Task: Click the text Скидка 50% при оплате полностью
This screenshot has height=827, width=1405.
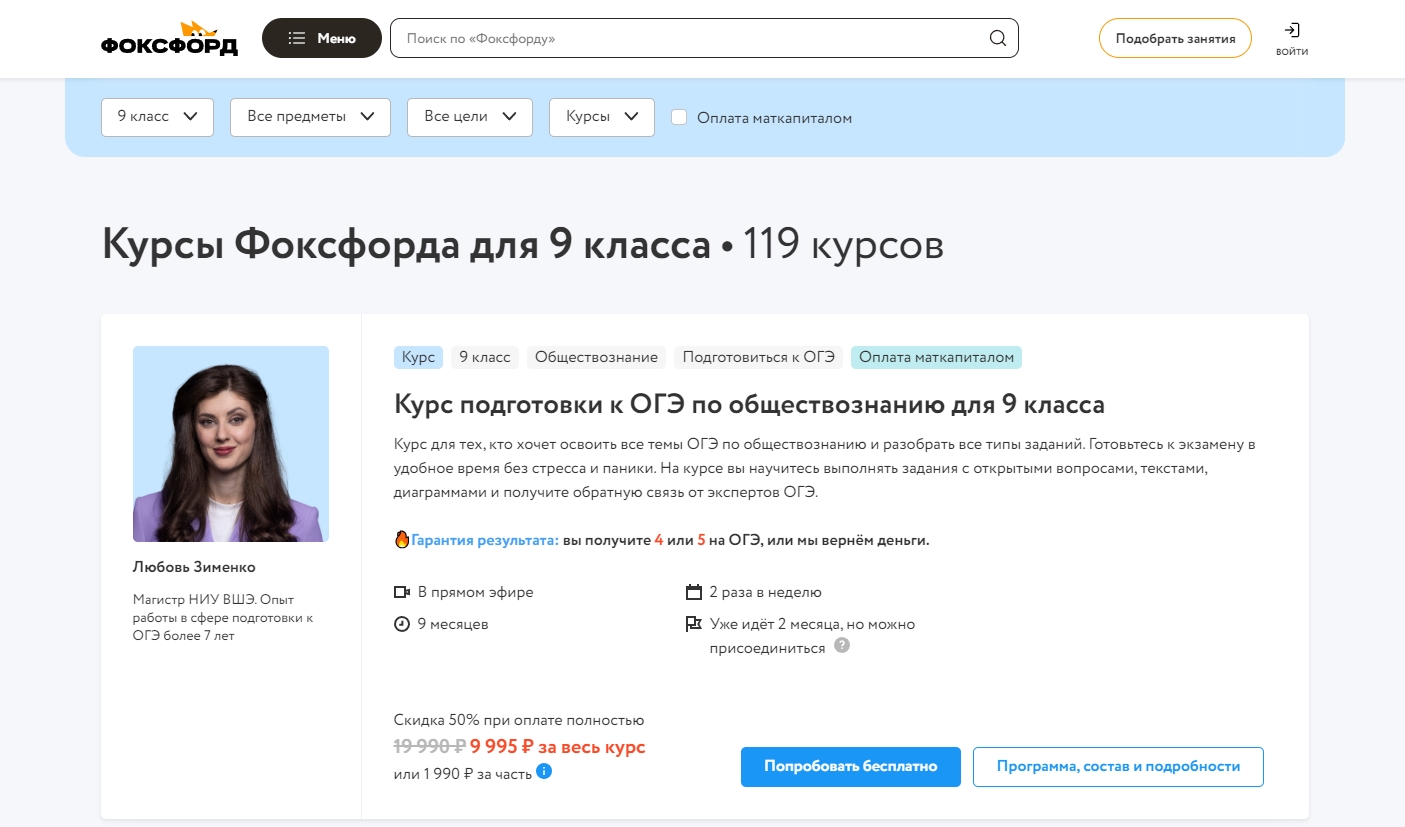Action: [x=519, y=720]
